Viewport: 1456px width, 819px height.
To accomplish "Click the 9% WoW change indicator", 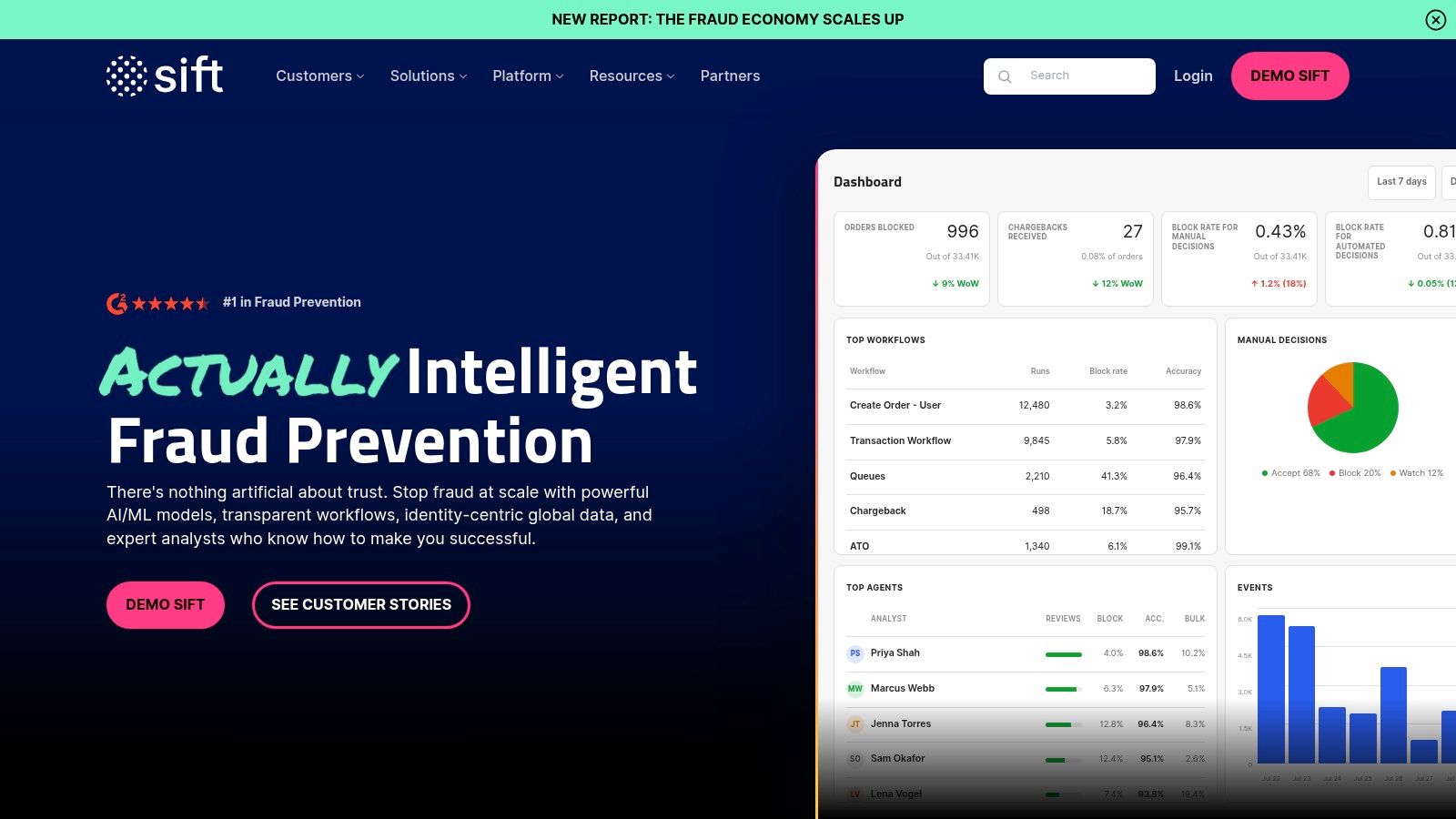I will [x=955, y=284].
